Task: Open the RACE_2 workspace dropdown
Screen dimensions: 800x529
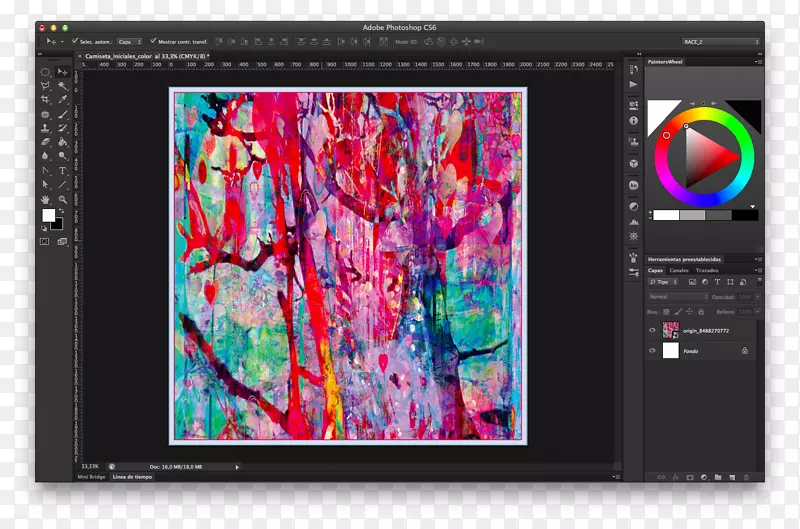Action: (x=721, y=42)
